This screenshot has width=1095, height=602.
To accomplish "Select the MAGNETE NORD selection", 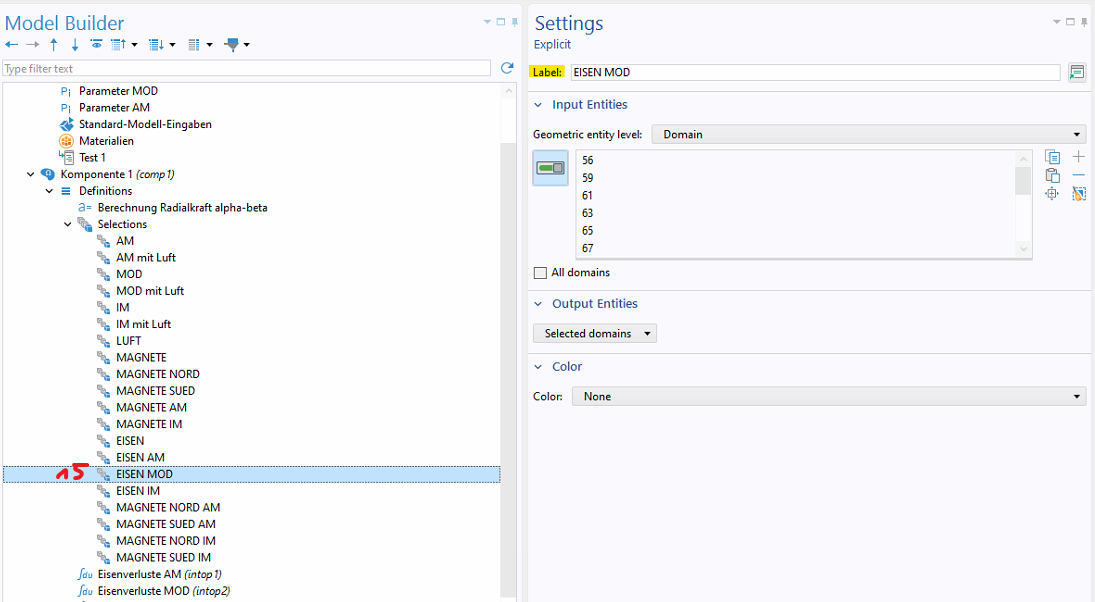I will 157,374.
